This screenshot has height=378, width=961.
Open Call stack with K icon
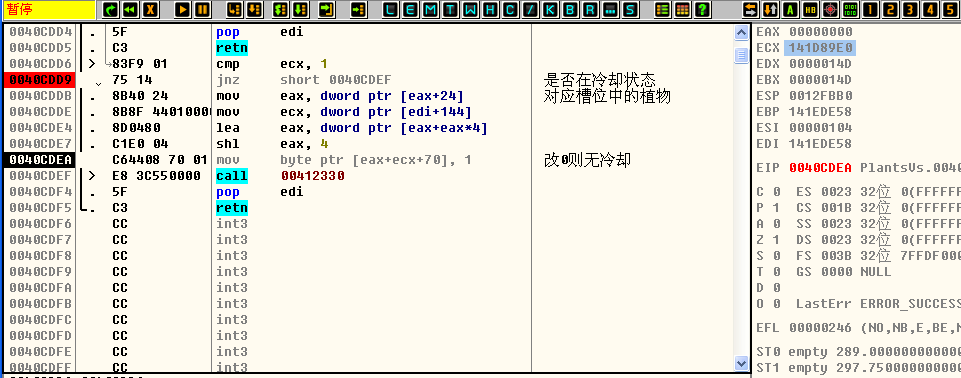(x=550, y=9)
